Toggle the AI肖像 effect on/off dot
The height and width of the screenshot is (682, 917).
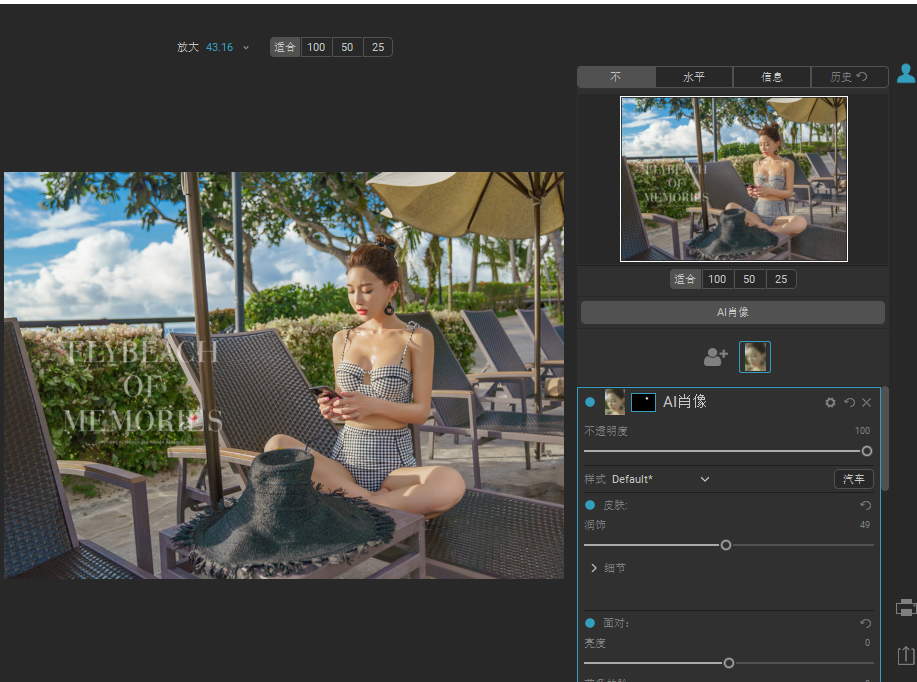pos(590,402)
